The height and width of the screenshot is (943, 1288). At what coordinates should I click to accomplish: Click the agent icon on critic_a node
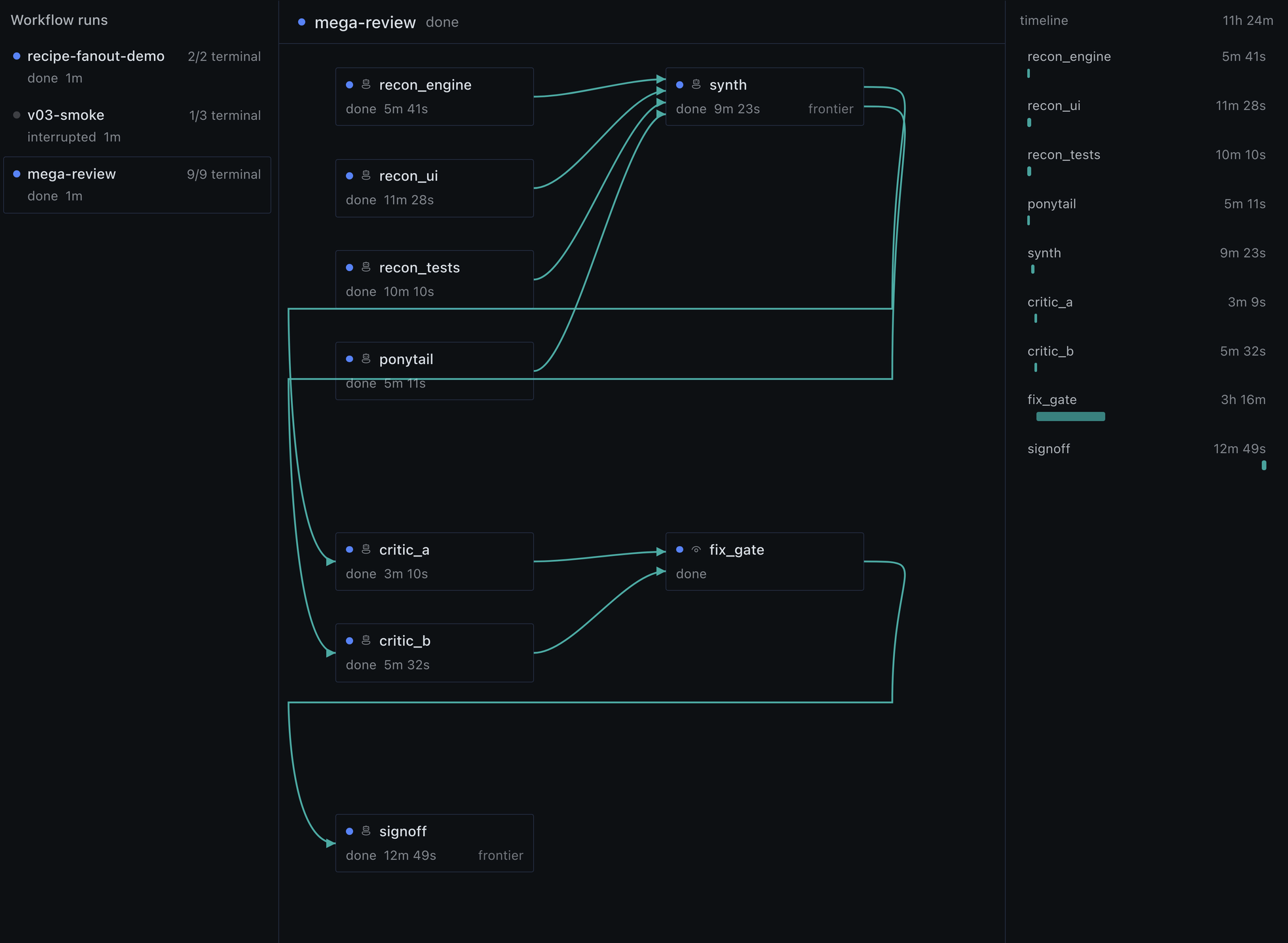pyautogui.click(x=366, y=549)
